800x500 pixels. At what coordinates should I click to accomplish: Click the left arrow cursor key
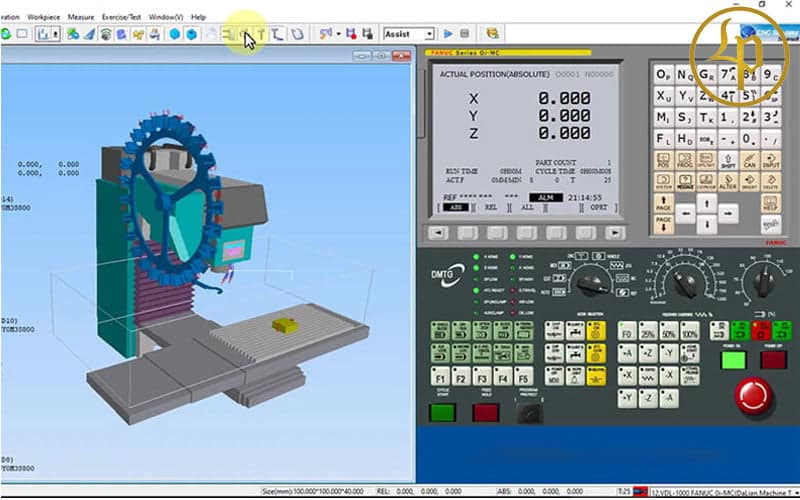[685, 214]
